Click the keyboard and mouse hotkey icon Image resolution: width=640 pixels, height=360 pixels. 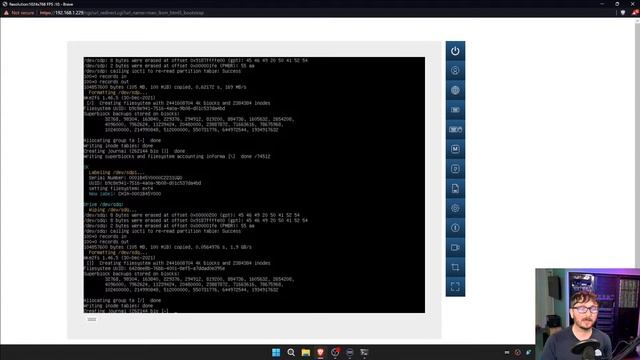coord(455,129)
